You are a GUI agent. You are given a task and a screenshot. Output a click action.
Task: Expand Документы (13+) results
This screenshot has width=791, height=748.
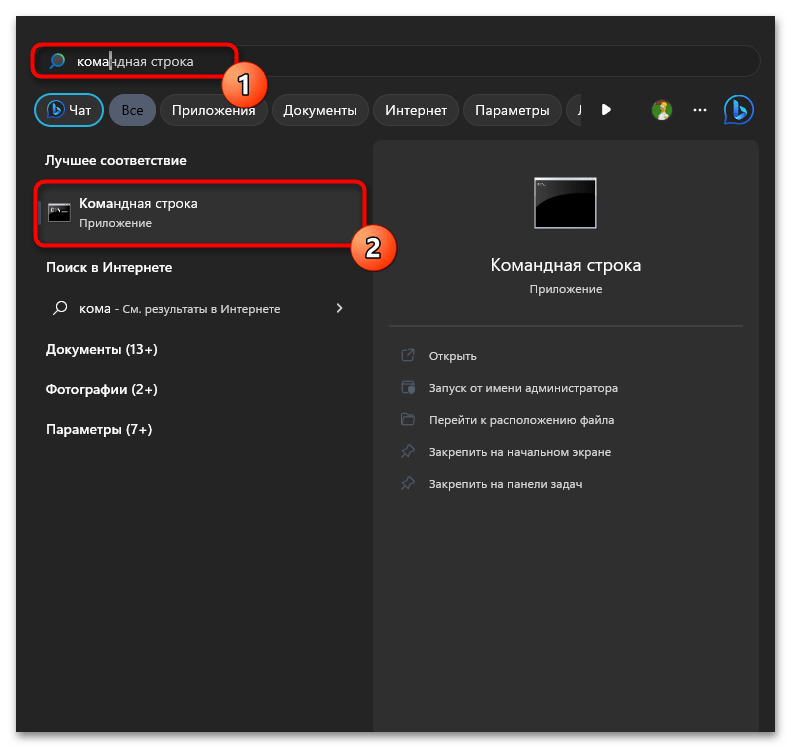(101, 349)
